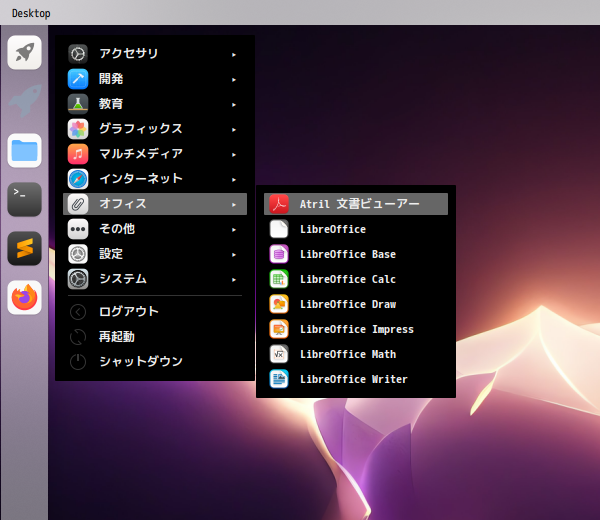Open the アクセサリ menu category
This screenshot has width=600, height=520.
tap(155, 54)
